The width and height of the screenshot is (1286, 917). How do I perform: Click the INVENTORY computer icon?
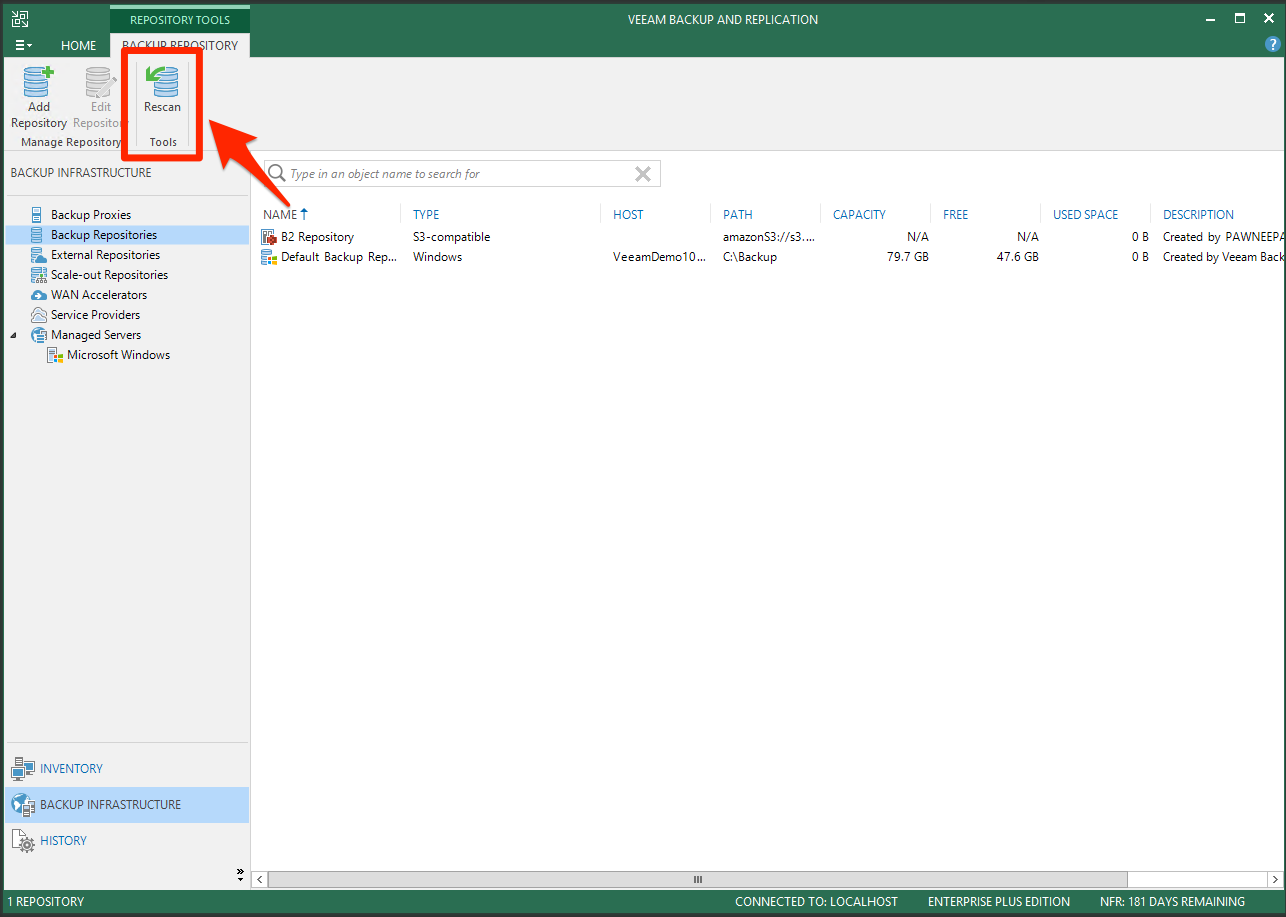coord(22,769)
